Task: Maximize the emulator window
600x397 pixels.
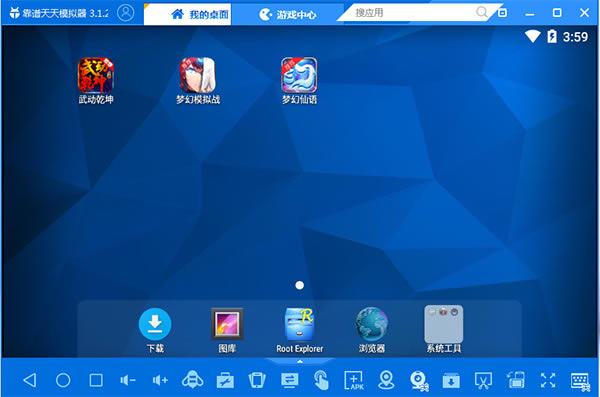Action: [x=557, y=13]
